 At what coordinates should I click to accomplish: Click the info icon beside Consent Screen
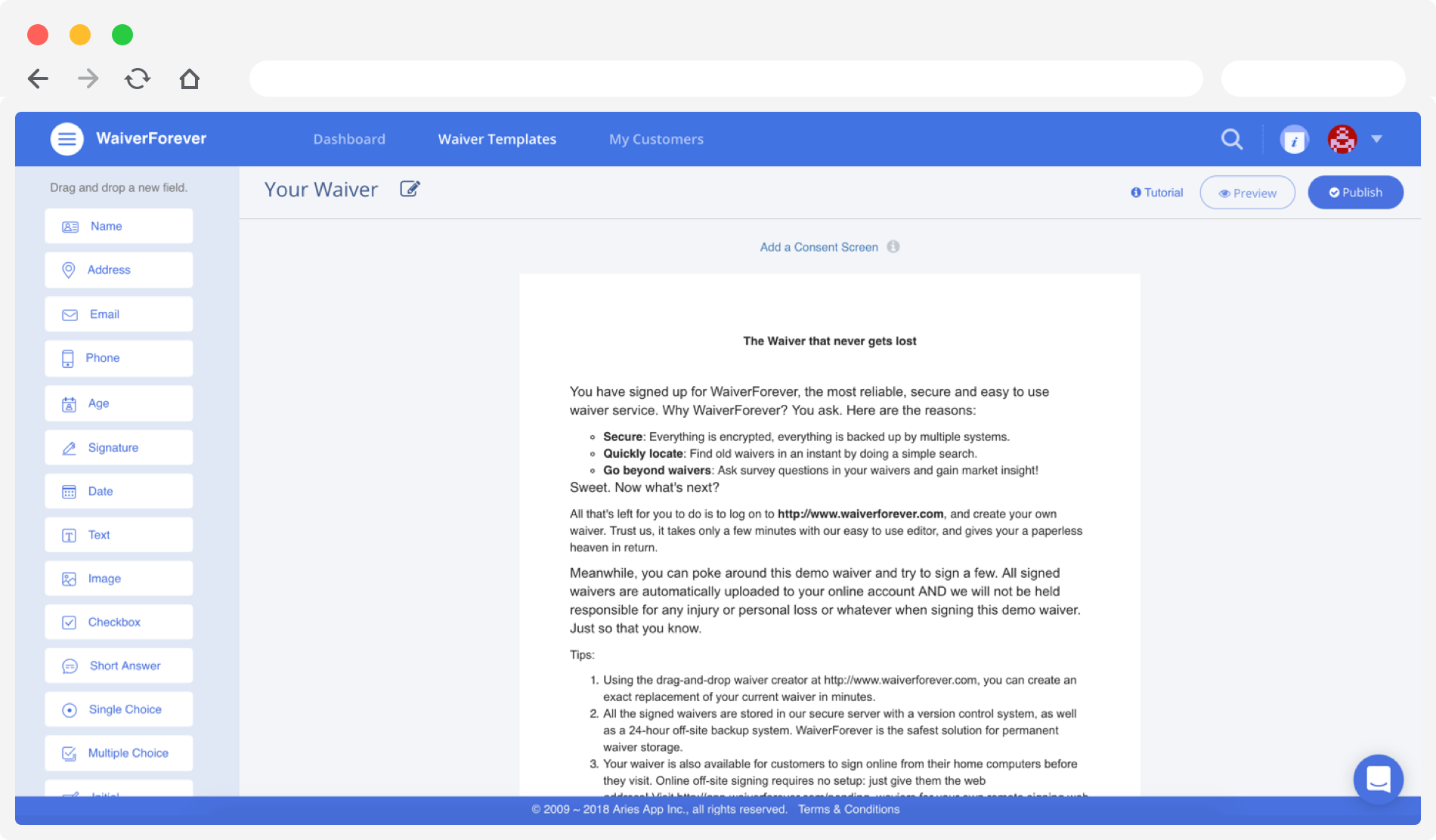pos(893,247)
